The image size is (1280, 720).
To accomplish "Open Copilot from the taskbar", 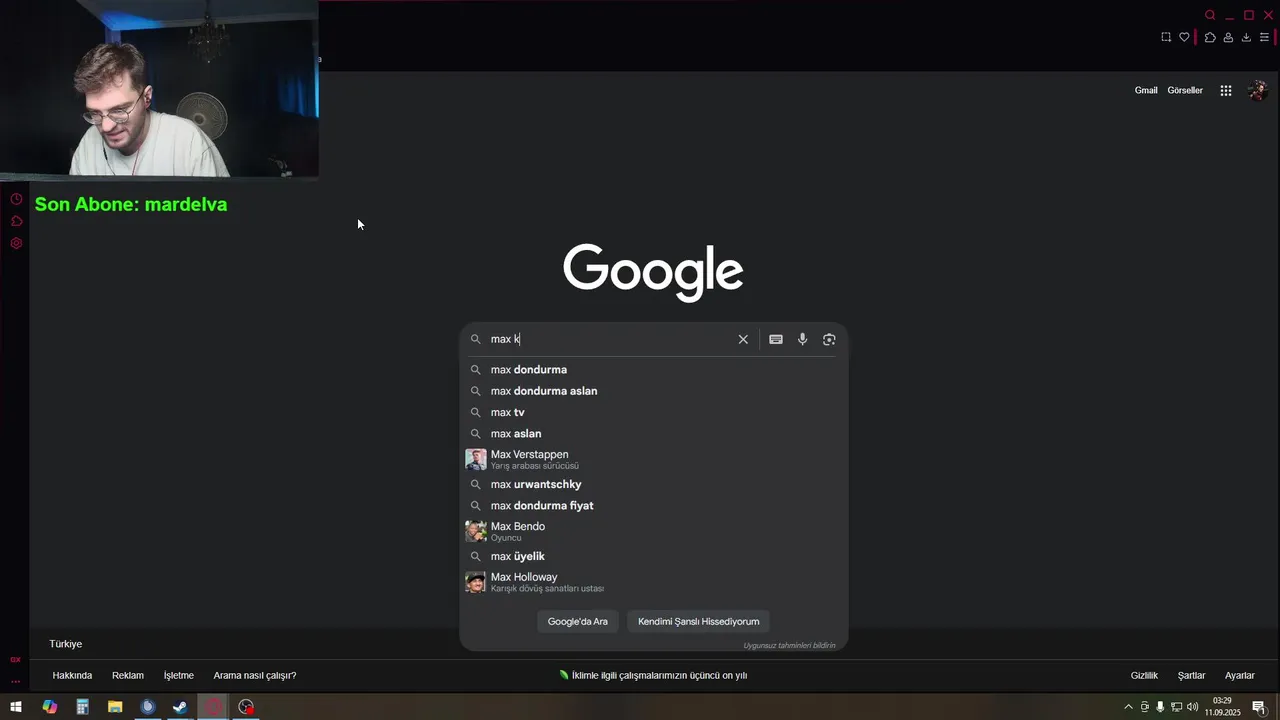I will click(x=49, y=707).
